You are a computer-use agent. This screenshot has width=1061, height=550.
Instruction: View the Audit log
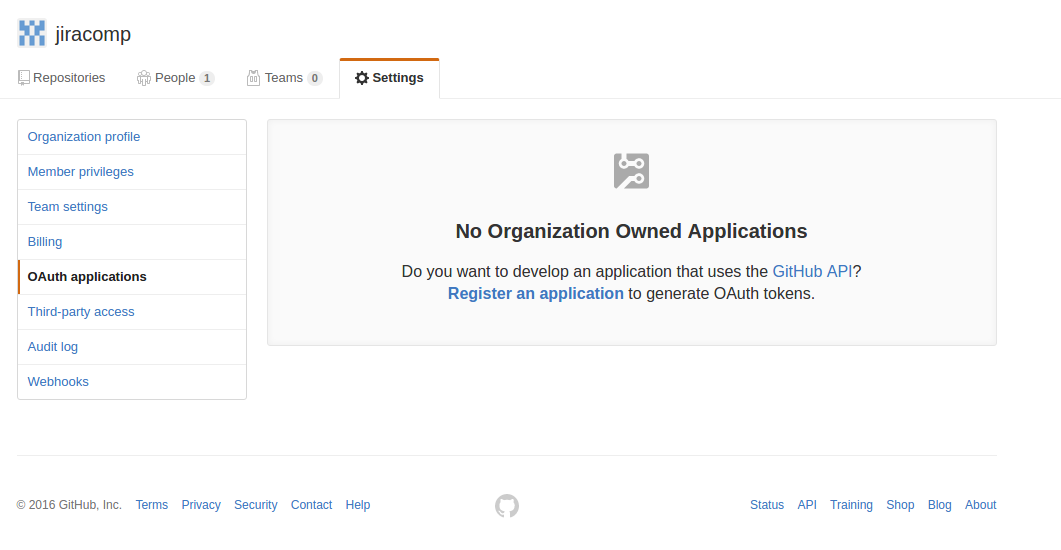(132, 347)
